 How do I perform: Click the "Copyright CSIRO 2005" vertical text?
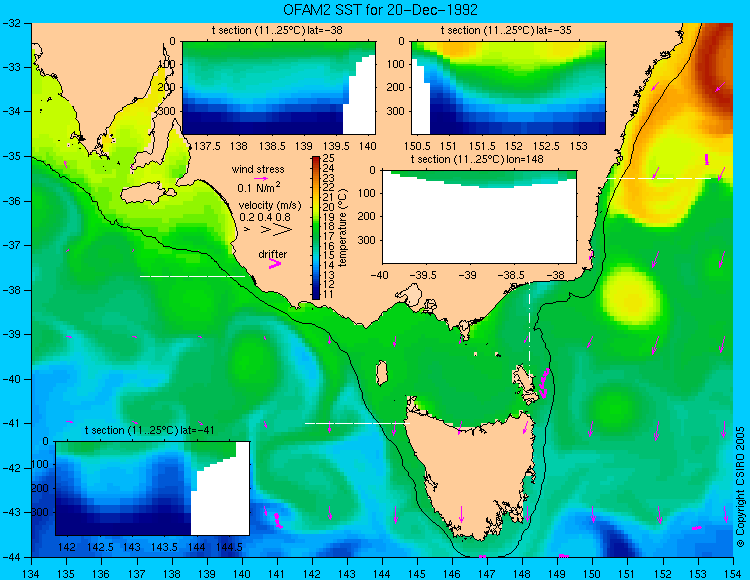(x=740, y=487)
